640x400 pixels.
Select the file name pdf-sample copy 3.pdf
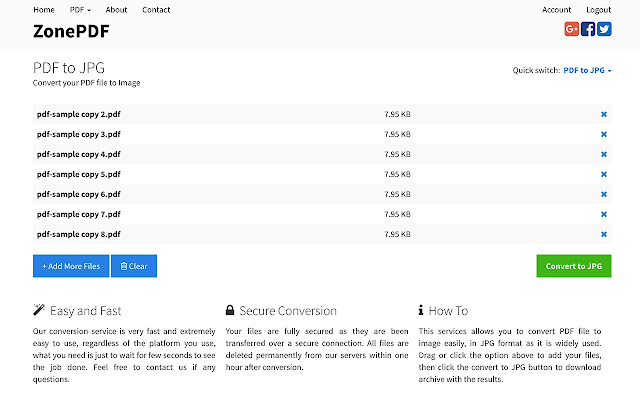79,134
